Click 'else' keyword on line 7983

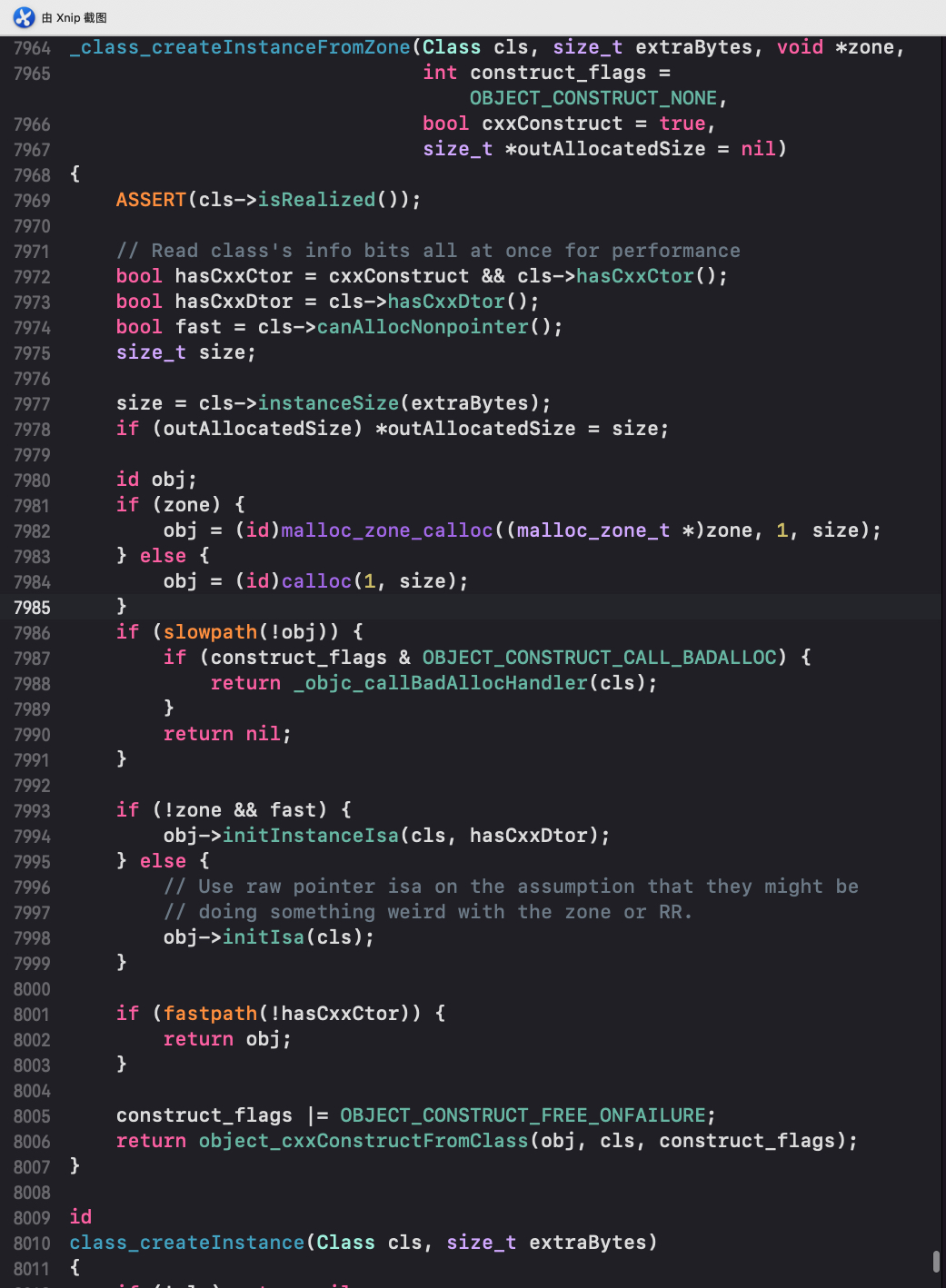(x=163, y=556)
